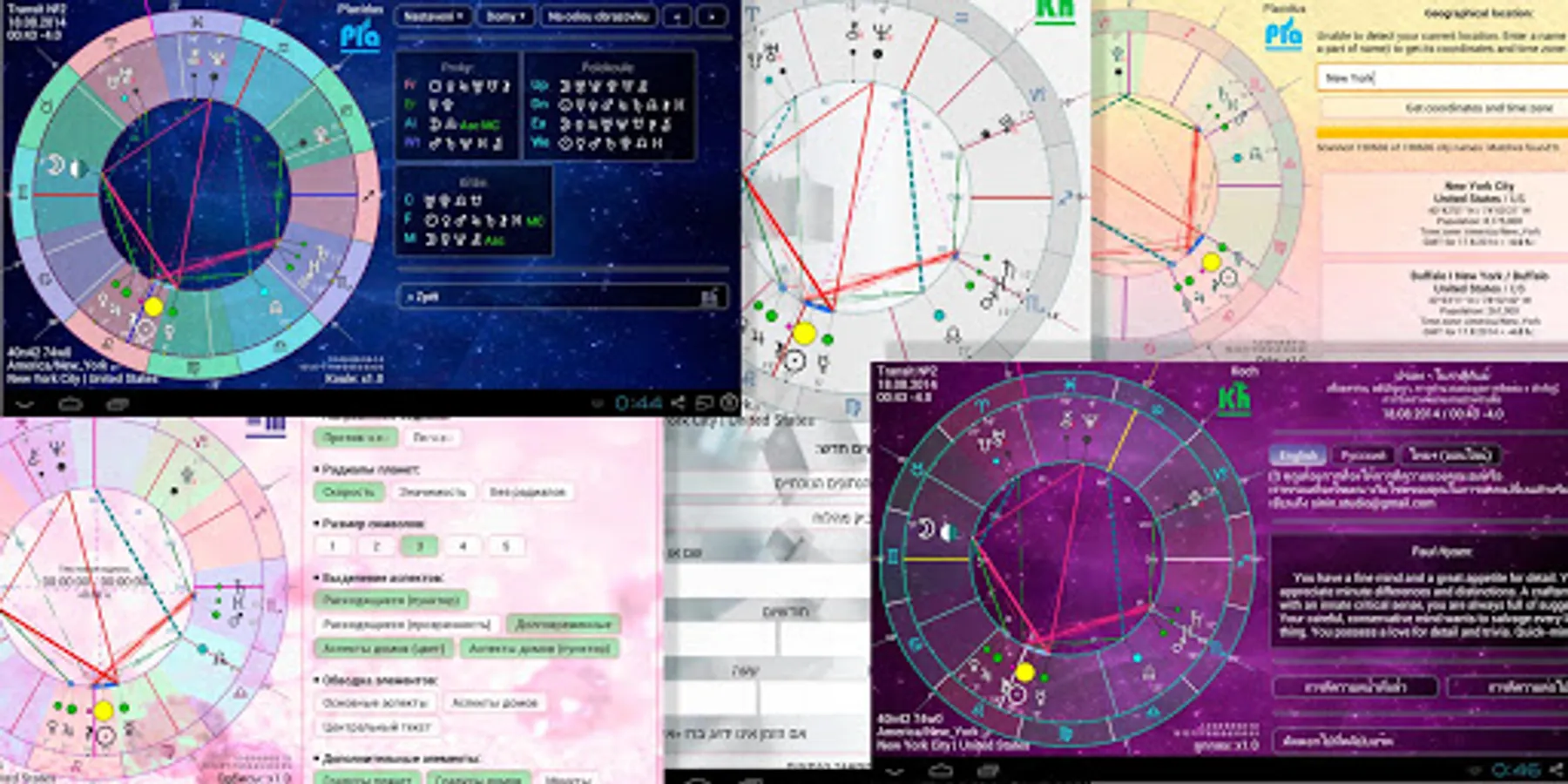Toggle the Без радиалов option

click(527, 492)
